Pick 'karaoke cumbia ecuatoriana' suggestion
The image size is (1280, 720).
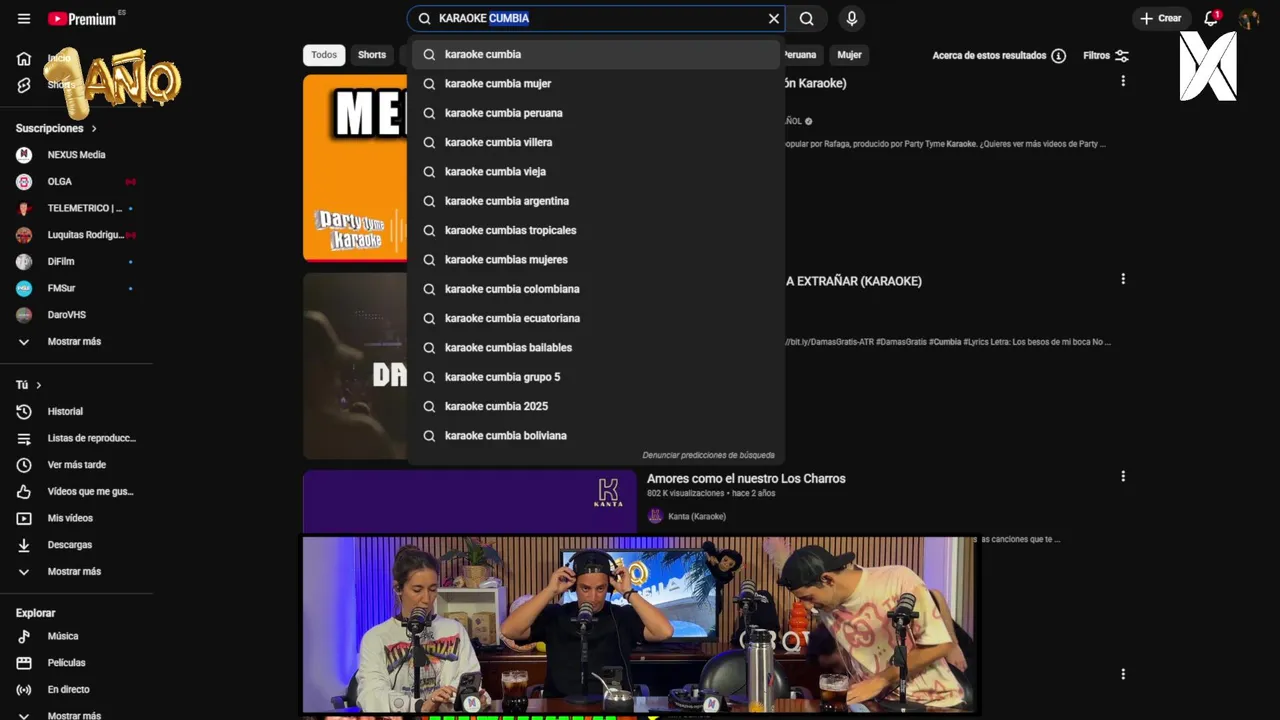coord(596,318)
